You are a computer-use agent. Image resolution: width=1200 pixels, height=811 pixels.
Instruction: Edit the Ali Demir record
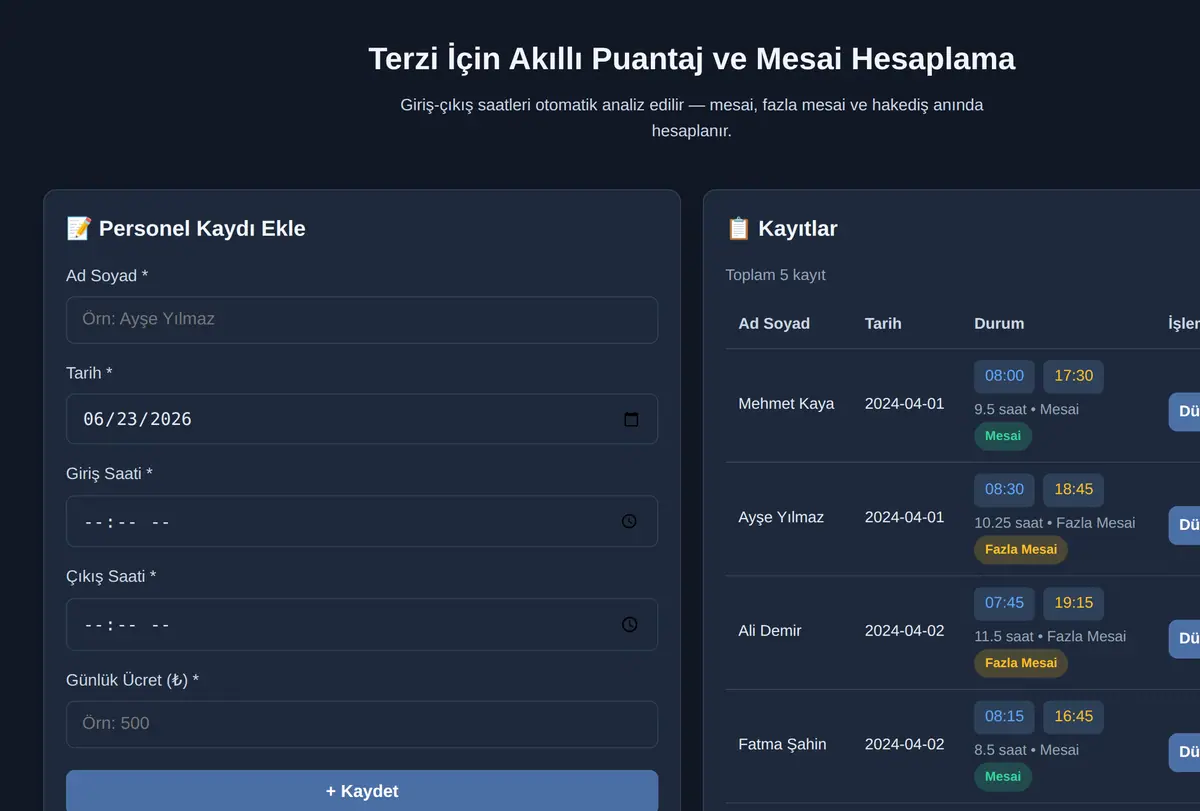click(x=1185, y=639)
